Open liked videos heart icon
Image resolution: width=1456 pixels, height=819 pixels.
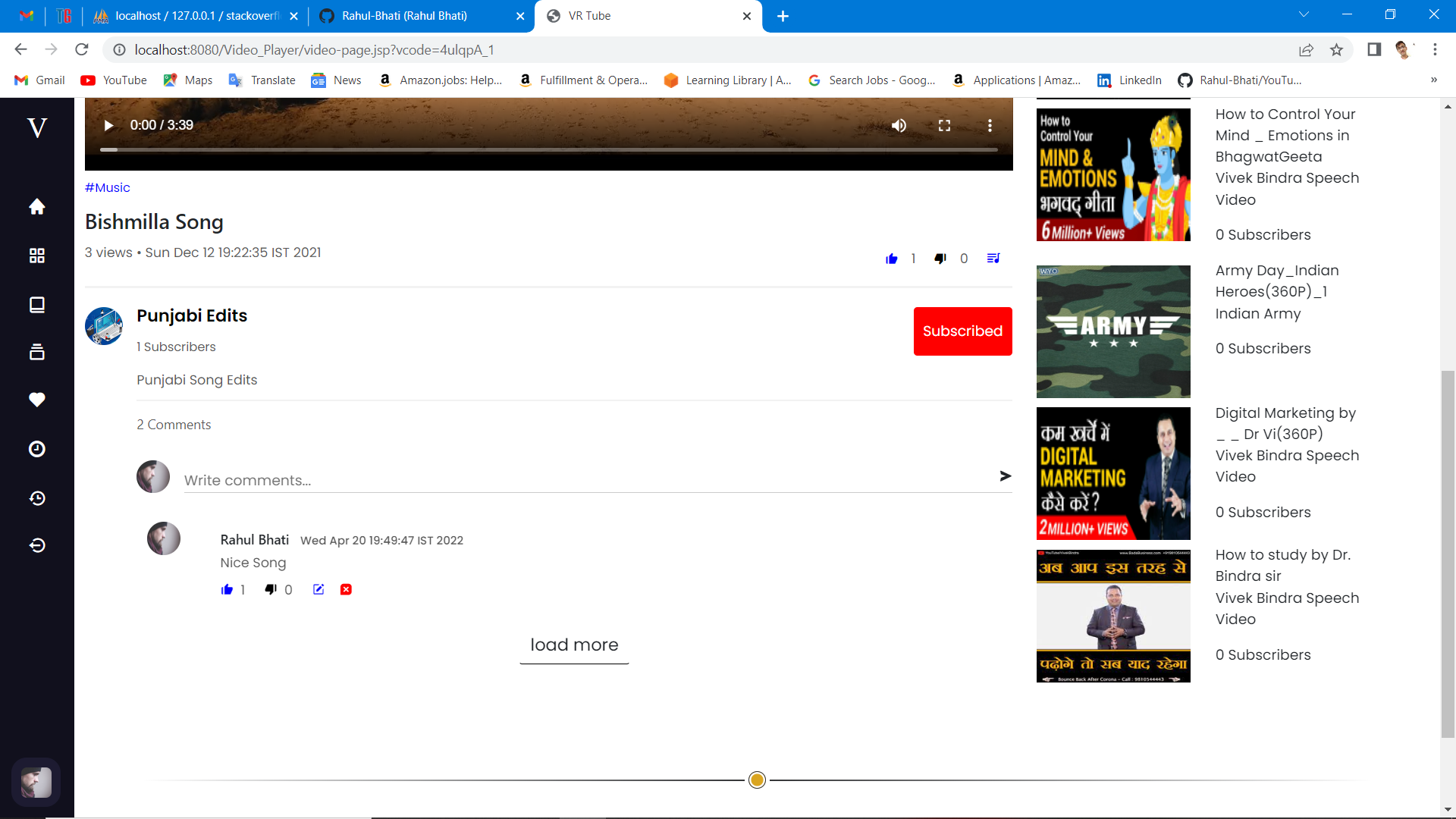pyautogui.click(x=36, y=400)
